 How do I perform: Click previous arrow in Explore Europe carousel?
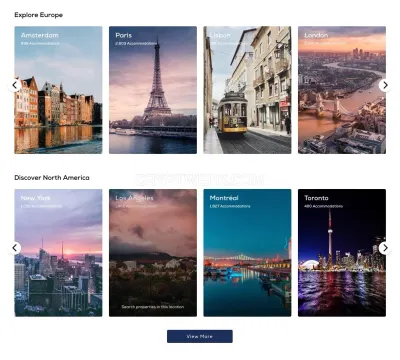point(15,85)
